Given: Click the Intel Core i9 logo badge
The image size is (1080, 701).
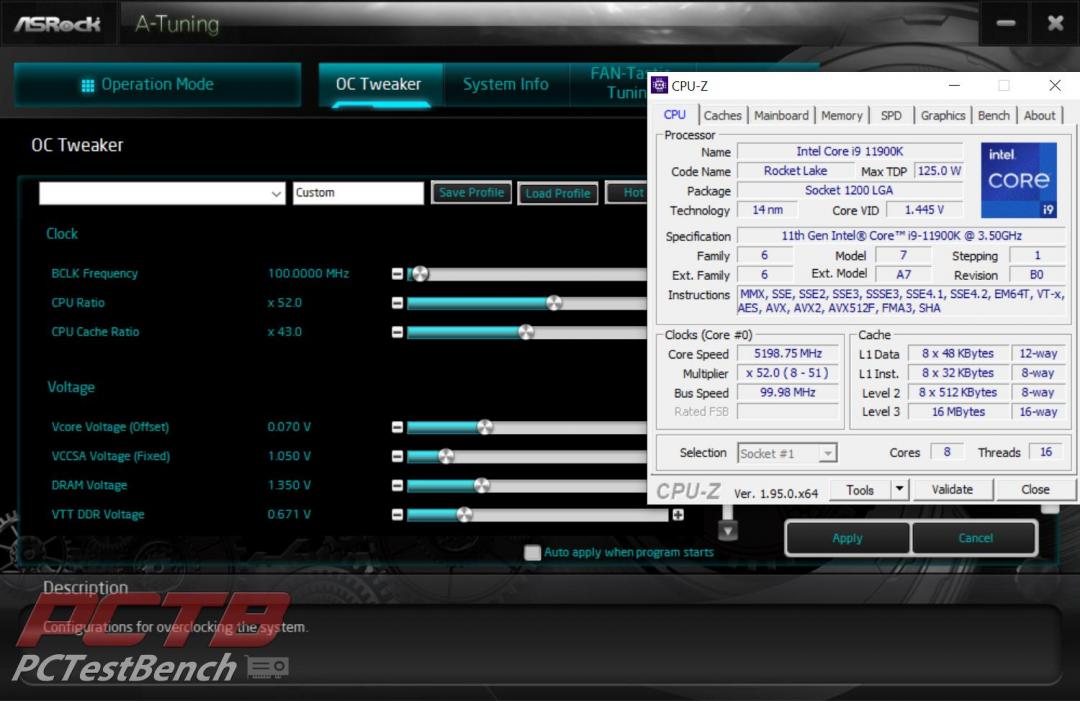Looking at the screenshot, I should point(1019,180).
